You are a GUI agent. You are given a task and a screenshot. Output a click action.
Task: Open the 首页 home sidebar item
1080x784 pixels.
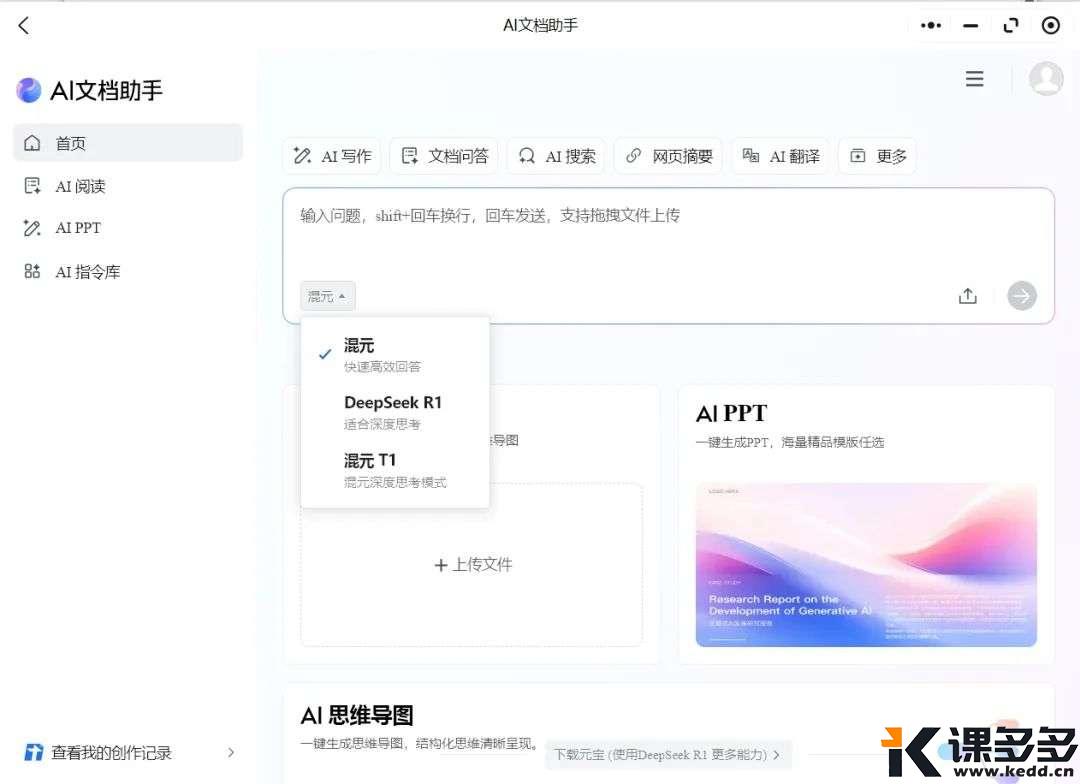pos(128,143)
